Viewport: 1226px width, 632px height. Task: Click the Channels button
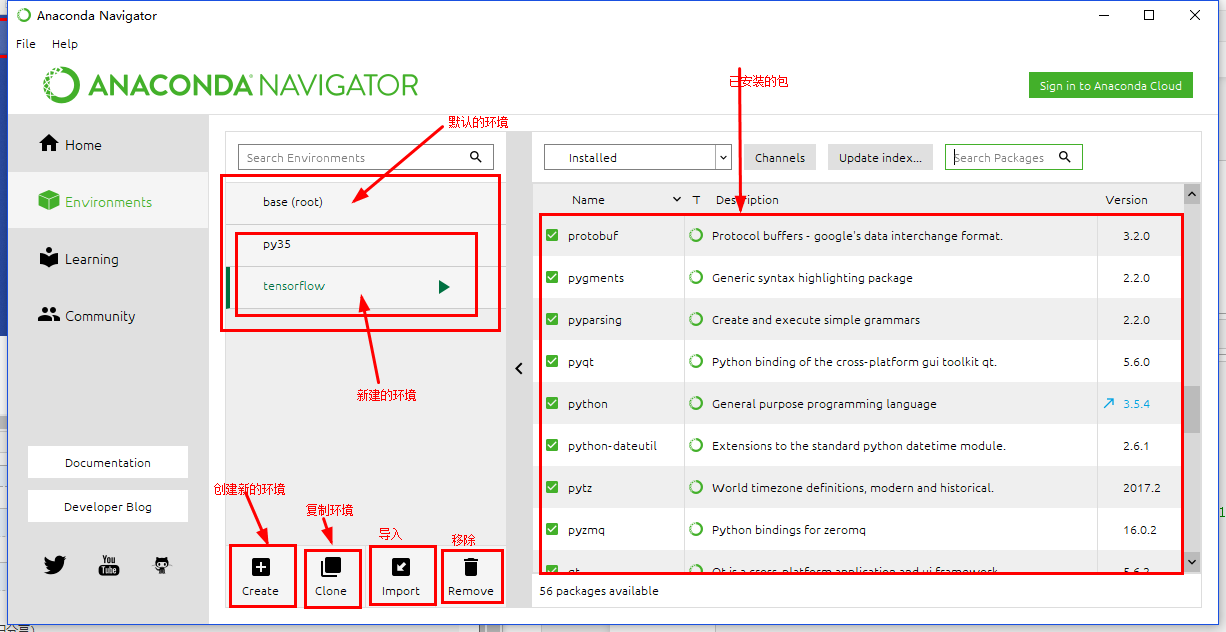pos(780,157)
